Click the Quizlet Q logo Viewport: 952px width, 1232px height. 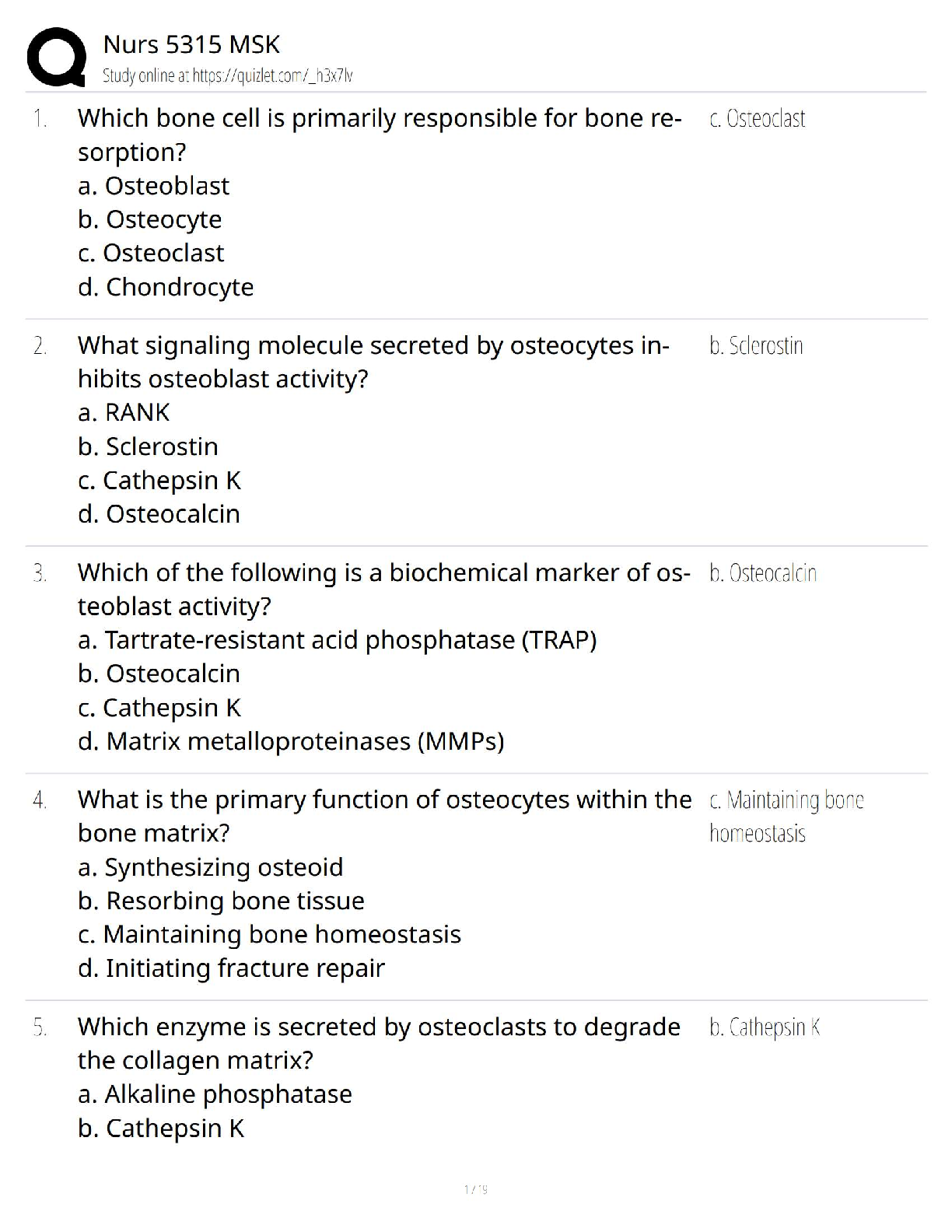pos(55,57)
